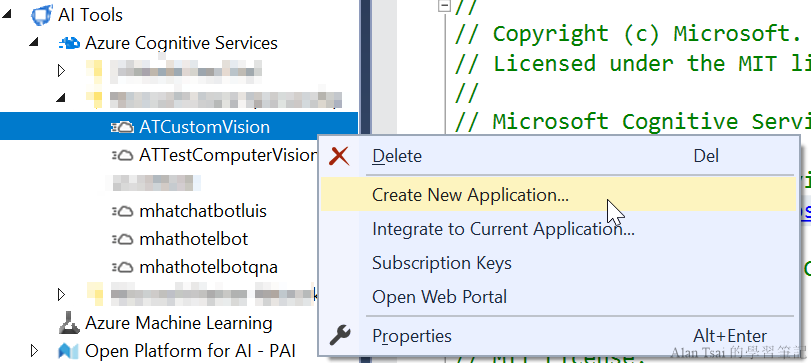
Task: Select the mhathotelbotqna service
Action: [208, 267]
